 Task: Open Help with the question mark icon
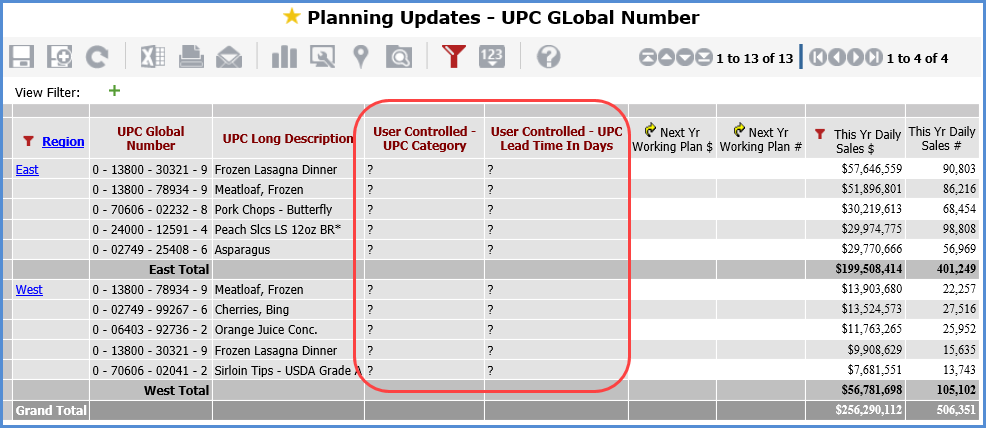coord(548,57)
